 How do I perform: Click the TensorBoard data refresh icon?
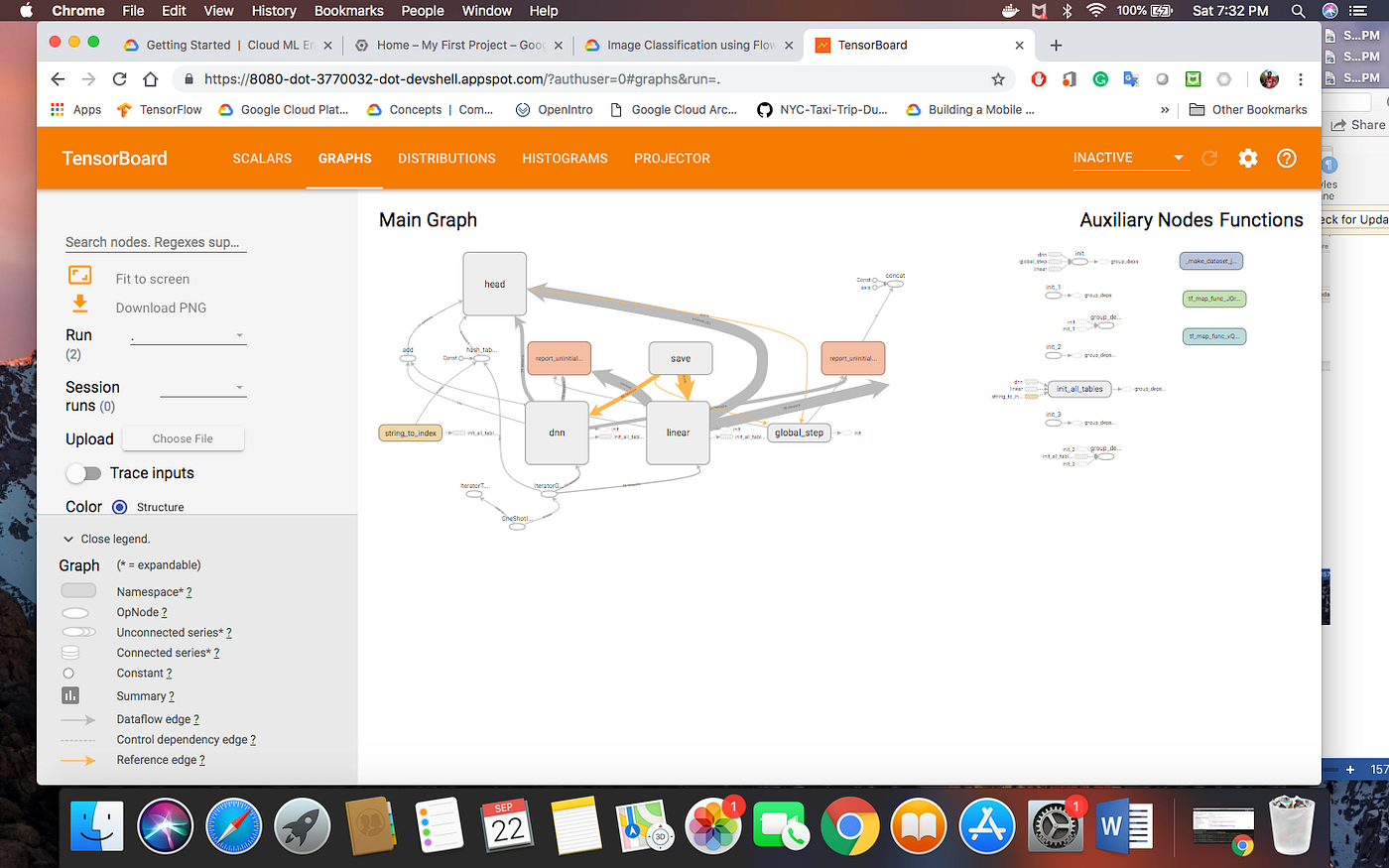(1208, 158)
